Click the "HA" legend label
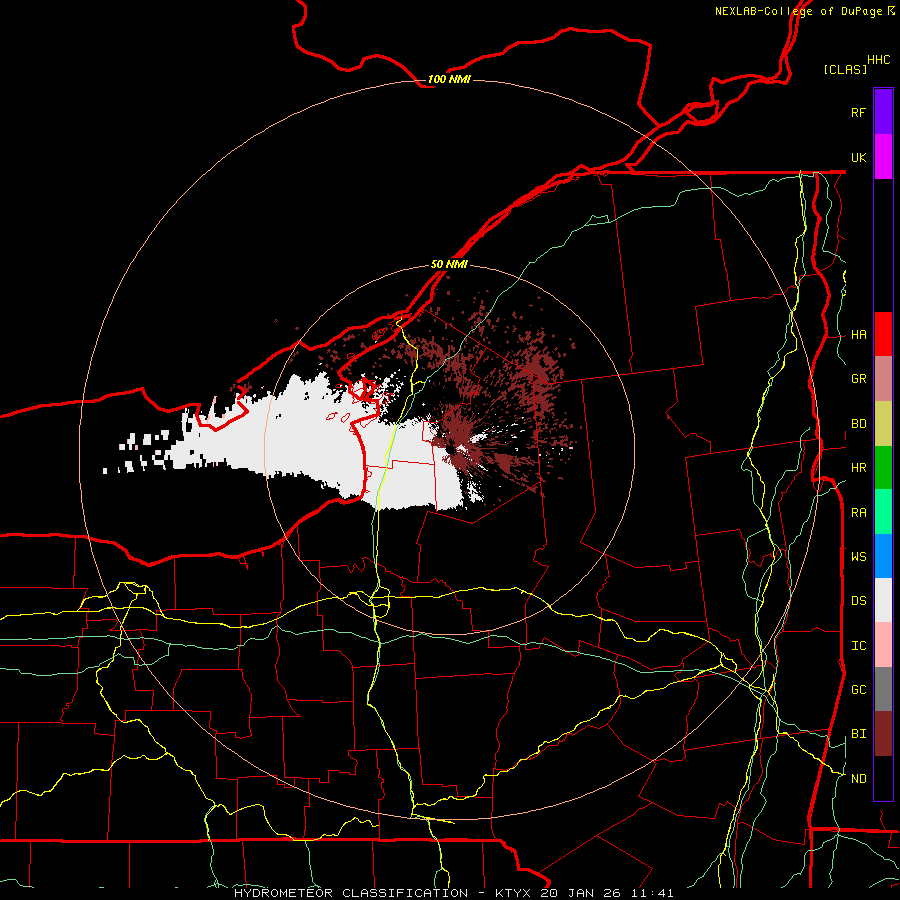900x900 pixels. tap(858, 335)
